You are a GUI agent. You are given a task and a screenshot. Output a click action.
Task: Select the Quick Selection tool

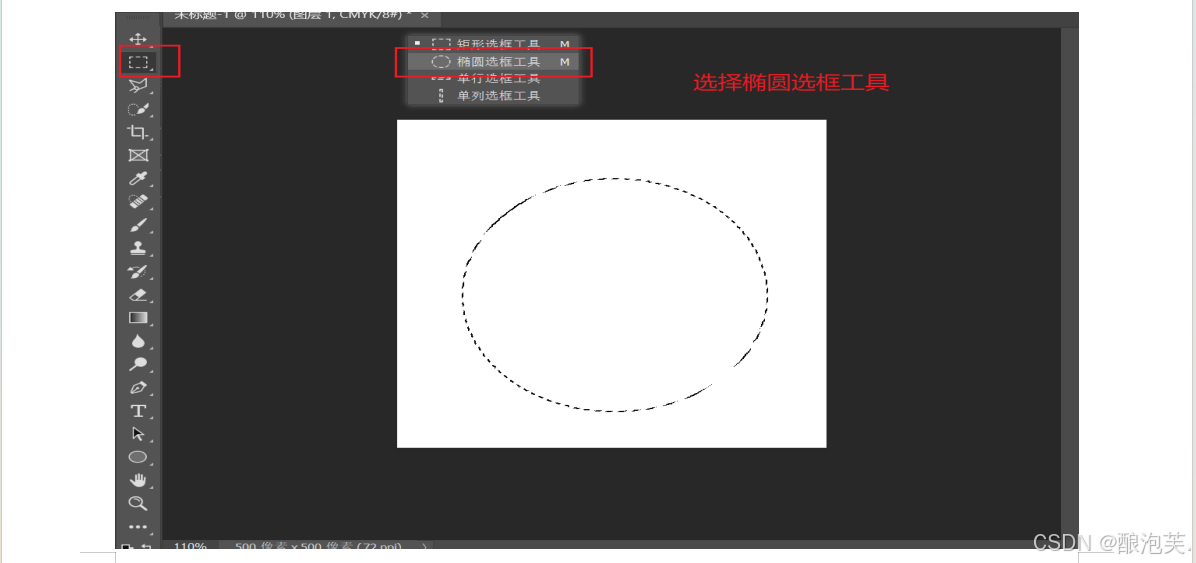coord(137,109)
